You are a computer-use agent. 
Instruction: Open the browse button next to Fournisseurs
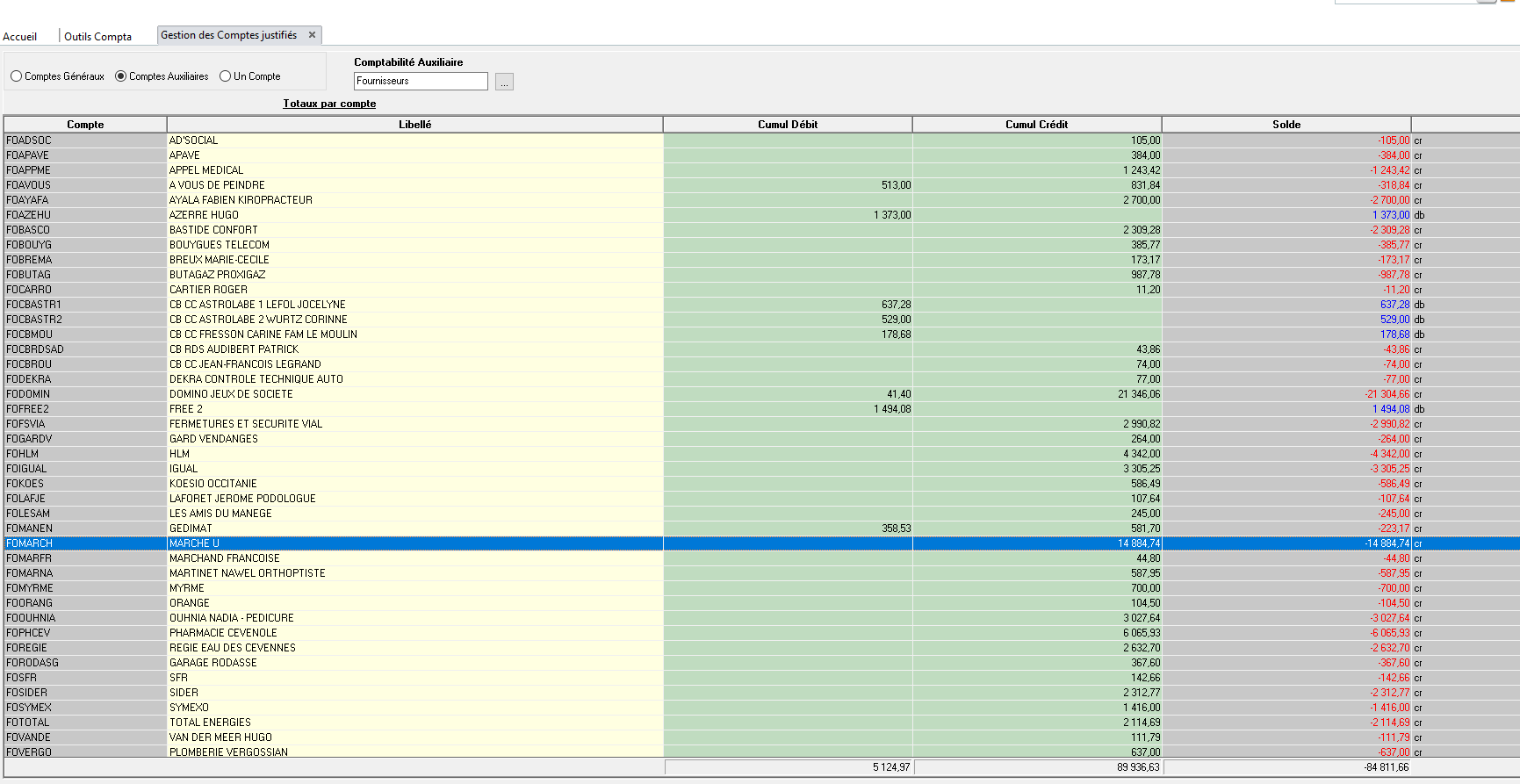click(504, 82)
